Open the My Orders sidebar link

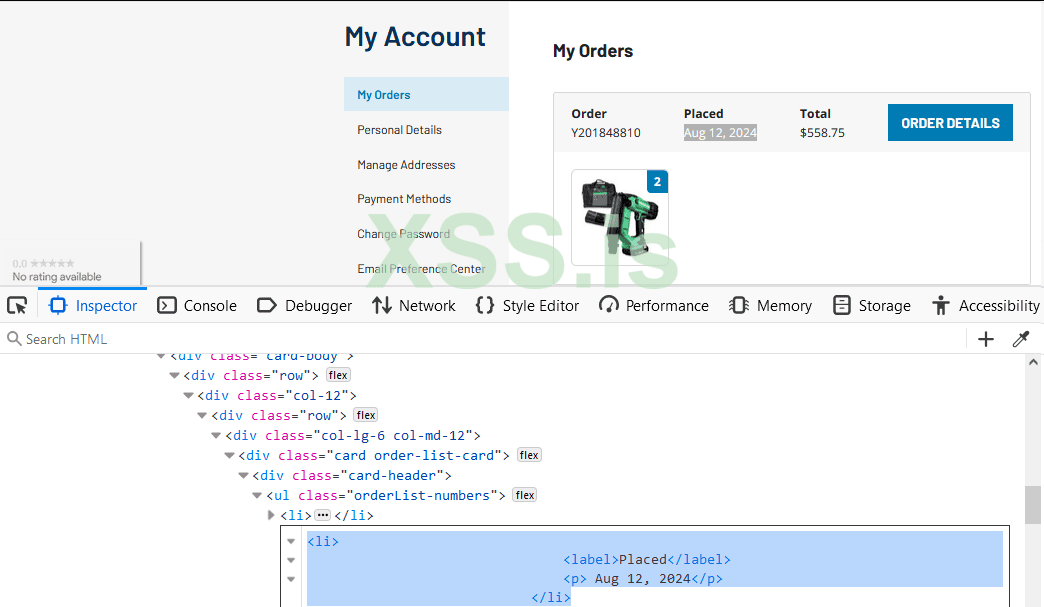pos(426,95)
